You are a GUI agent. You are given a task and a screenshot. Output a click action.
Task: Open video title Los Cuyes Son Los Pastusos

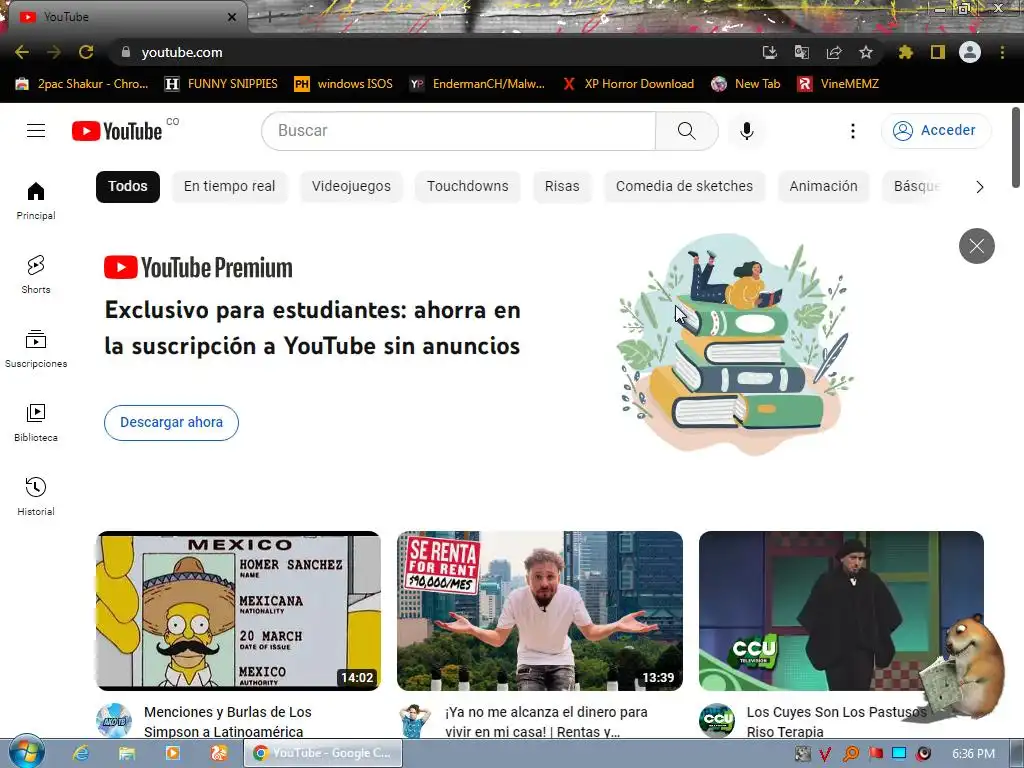(837, 722)
